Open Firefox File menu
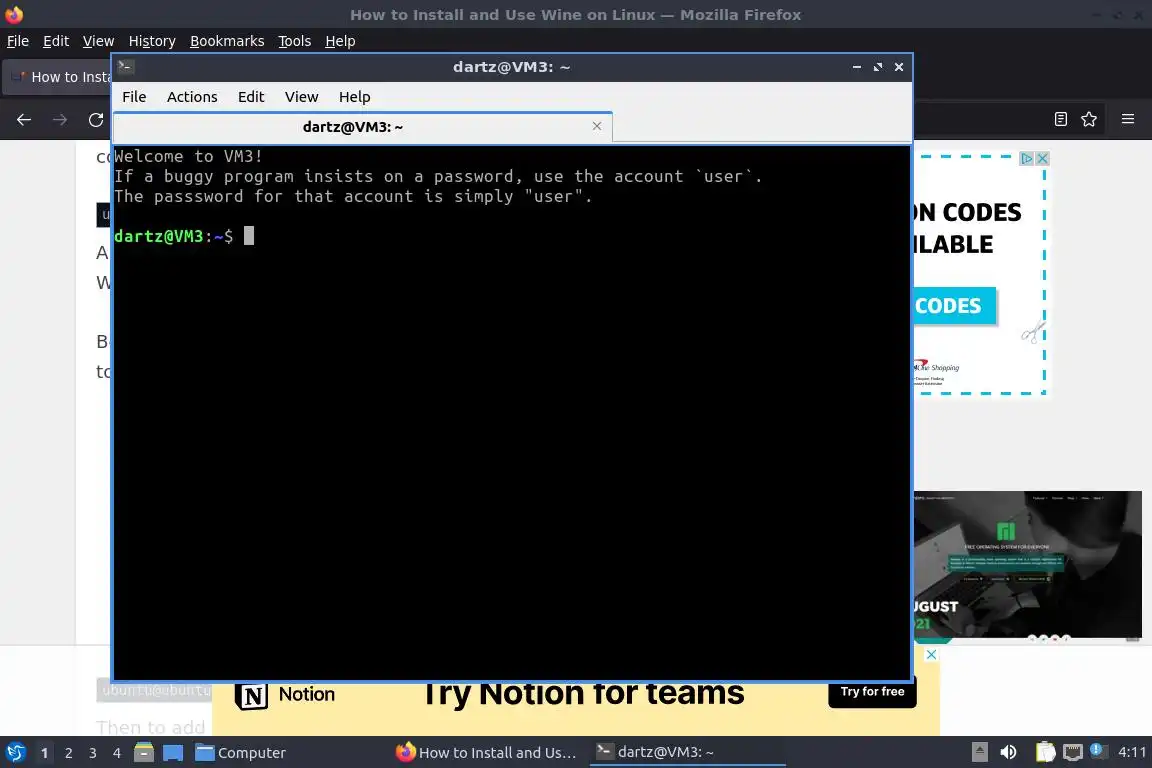The height and width of the screenshot is (768, 1152). point(18,41)
